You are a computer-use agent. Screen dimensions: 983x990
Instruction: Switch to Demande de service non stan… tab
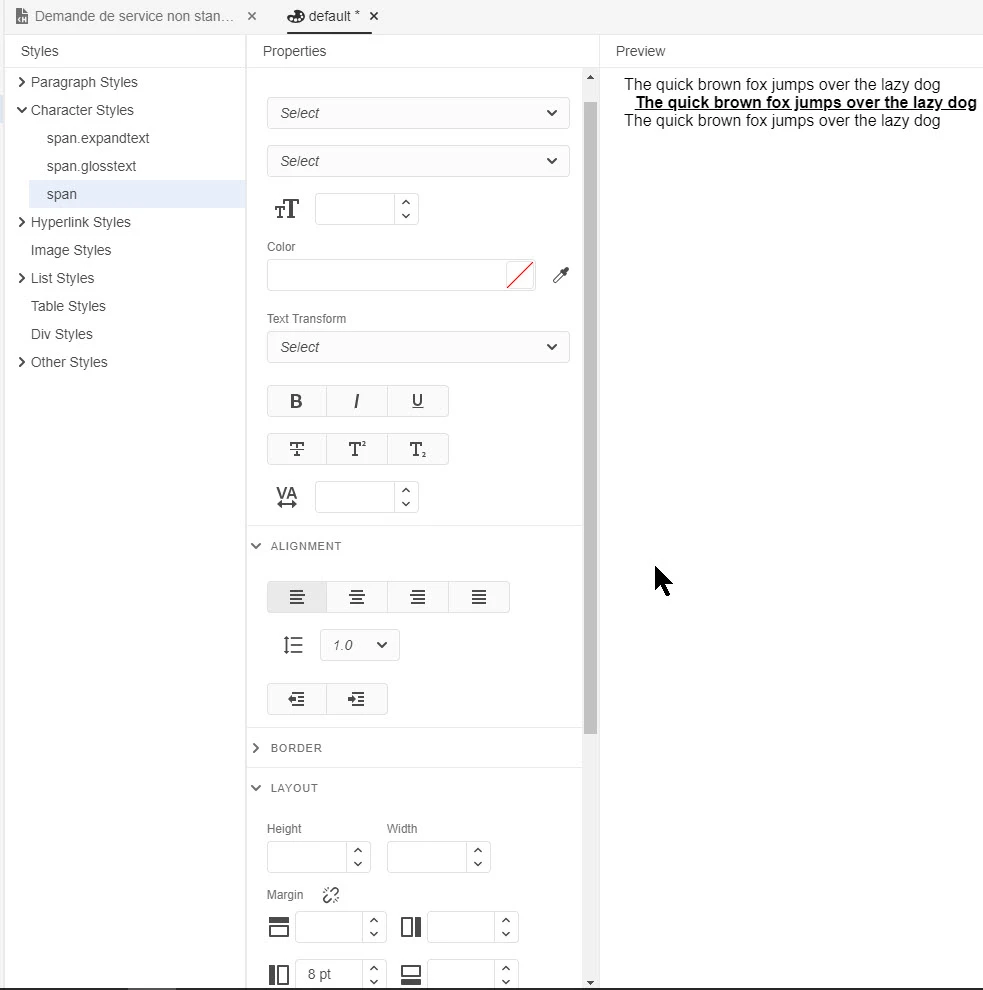coord(134,16)
